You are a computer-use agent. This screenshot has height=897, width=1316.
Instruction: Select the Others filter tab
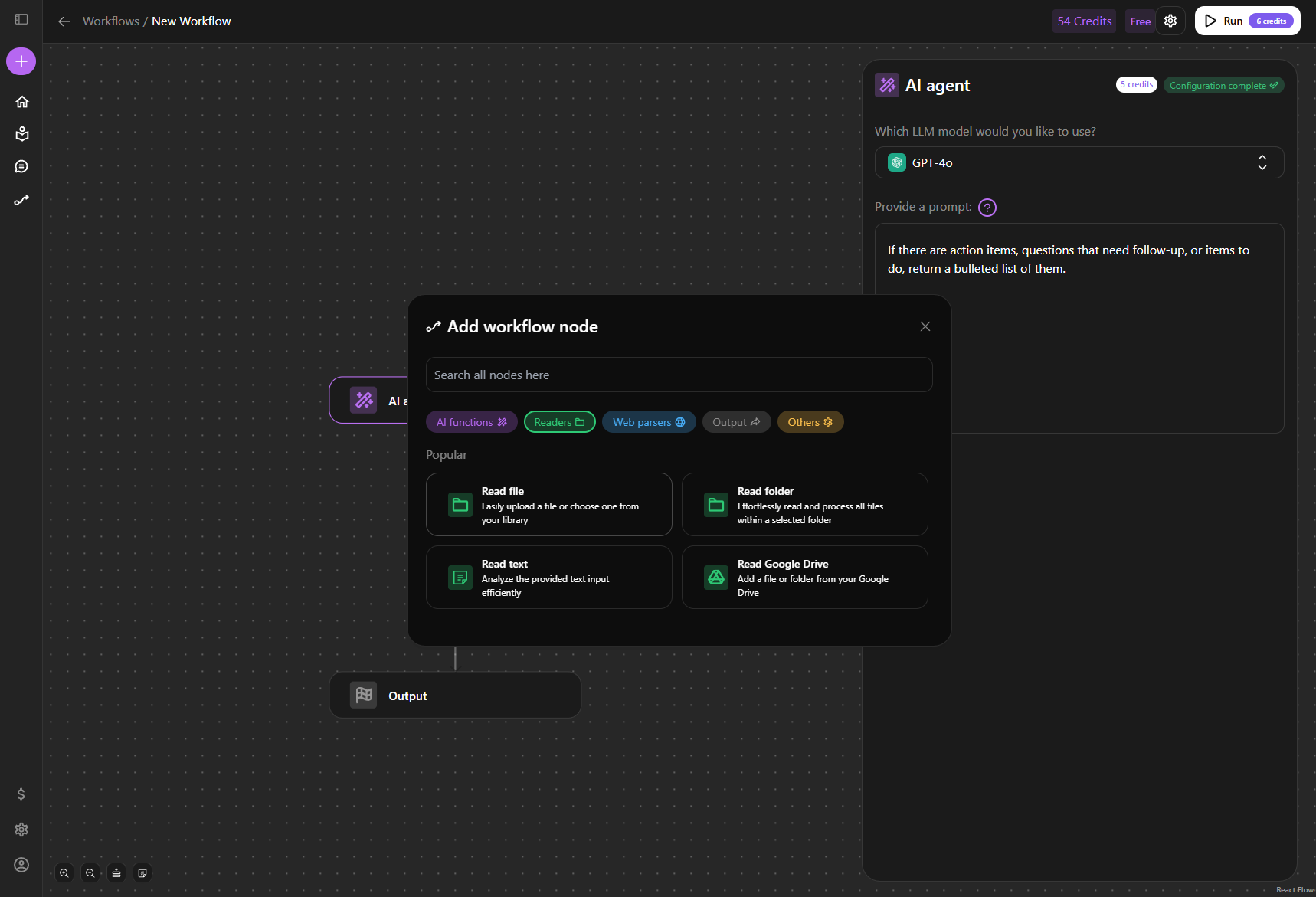tap(810, 422)
